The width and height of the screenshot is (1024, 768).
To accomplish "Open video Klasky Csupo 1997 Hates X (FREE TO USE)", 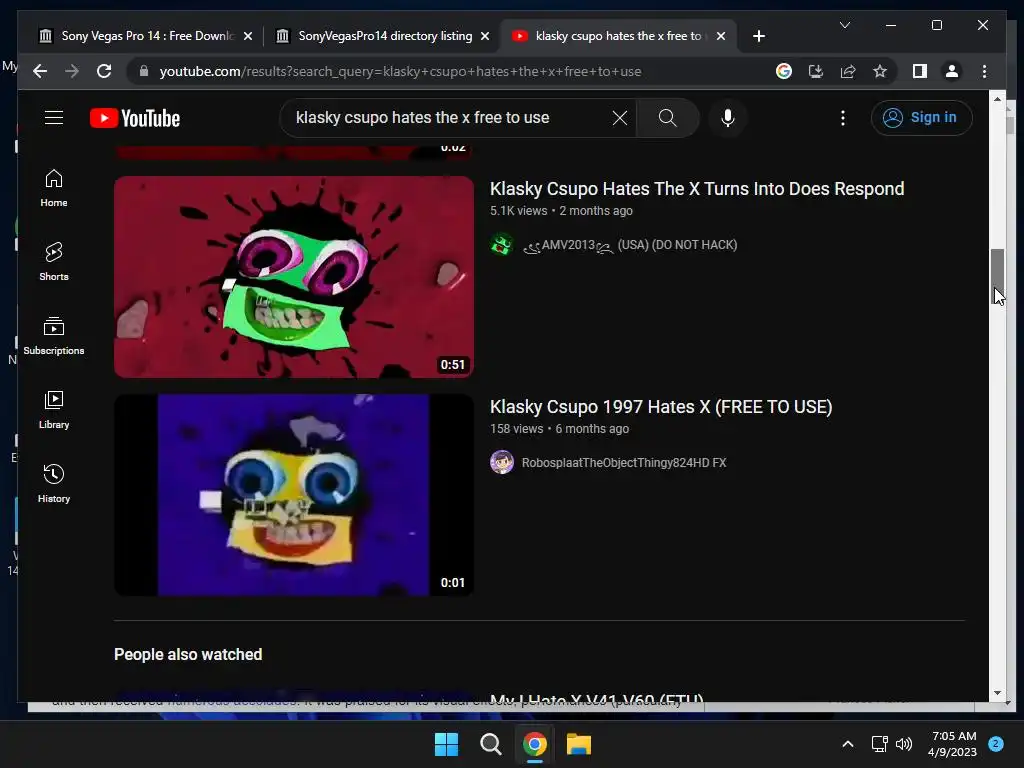I will 661,407.
